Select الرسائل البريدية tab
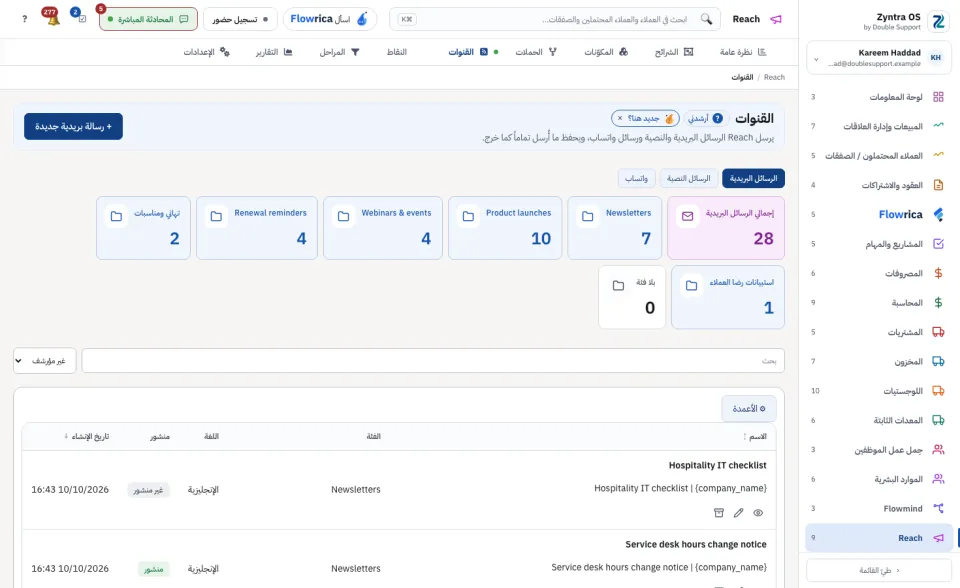Screen dimensions: 960x588 [x=753, y=178]
